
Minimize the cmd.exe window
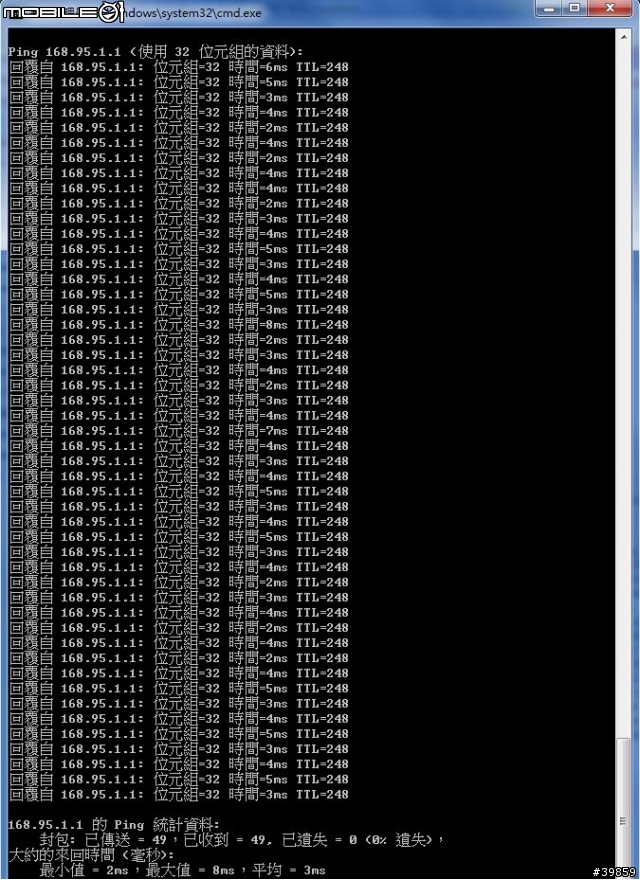[550, 8]
